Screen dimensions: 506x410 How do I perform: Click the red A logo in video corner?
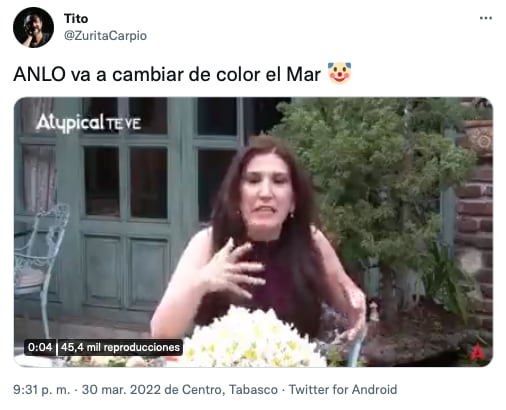tap(477, 353)
